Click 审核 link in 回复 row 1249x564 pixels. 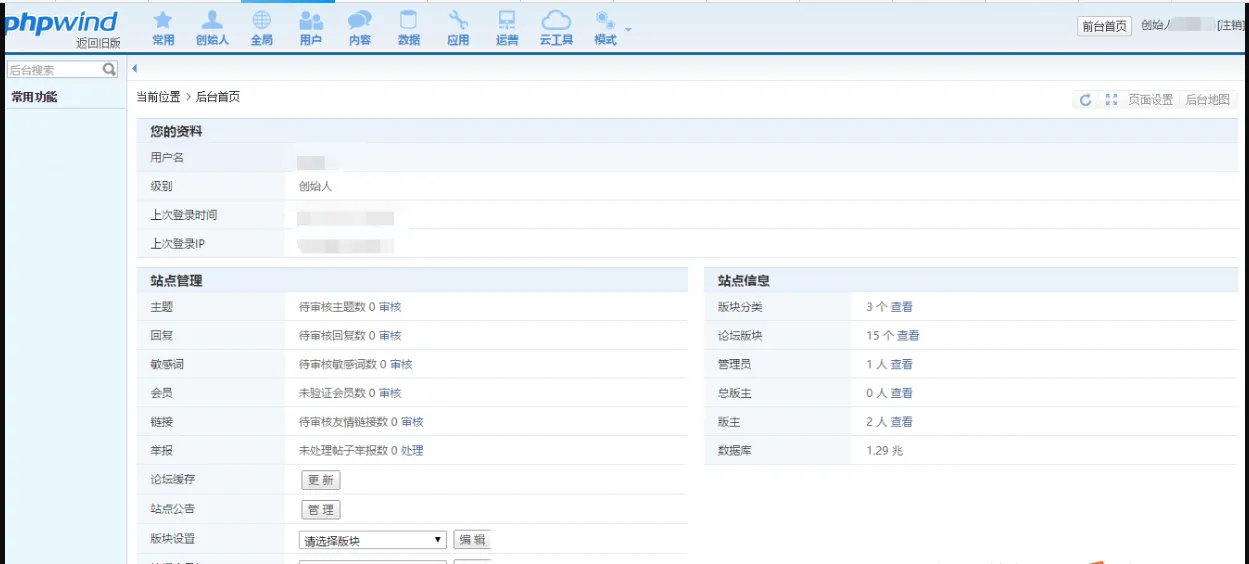click(390, 336)
